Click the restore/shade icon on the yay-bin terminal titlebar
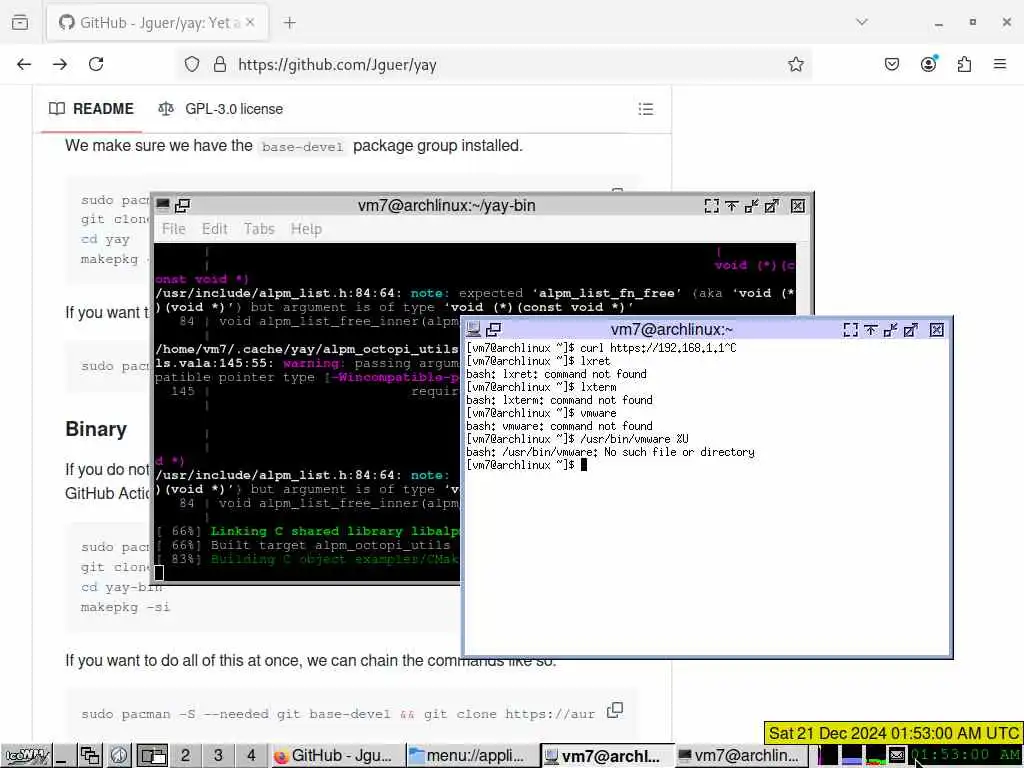This screenshot has width=1024, height=768. (182, 206)
